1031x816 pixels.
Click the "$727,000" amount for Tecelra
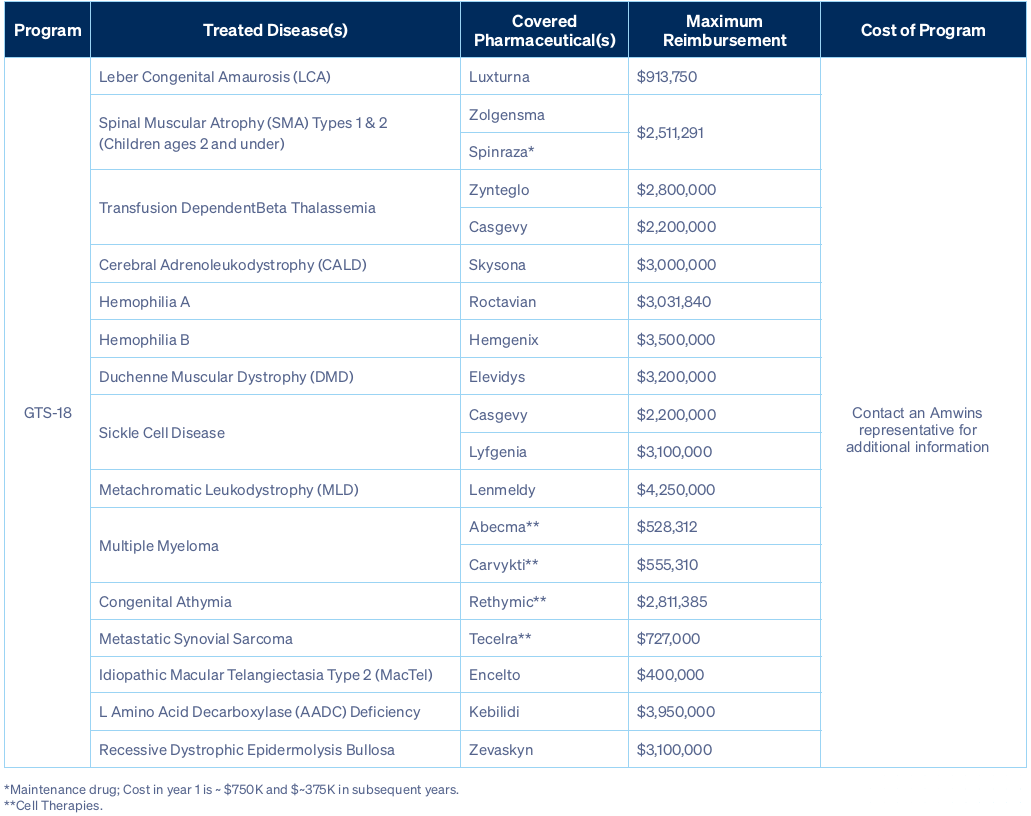click(668, 638)
